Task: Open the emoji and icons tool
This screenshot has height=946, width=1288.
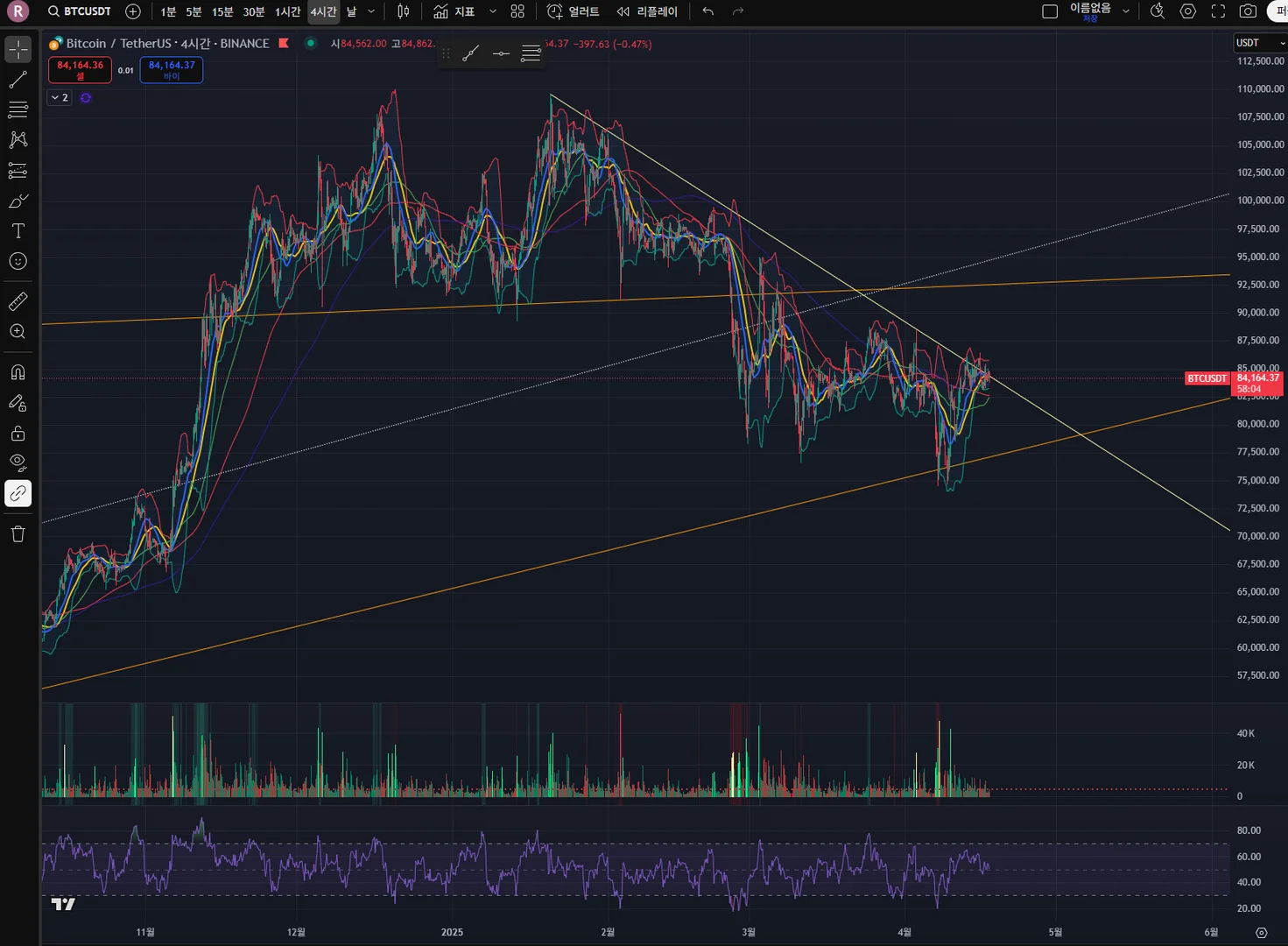Action: [x=18, y=261]
